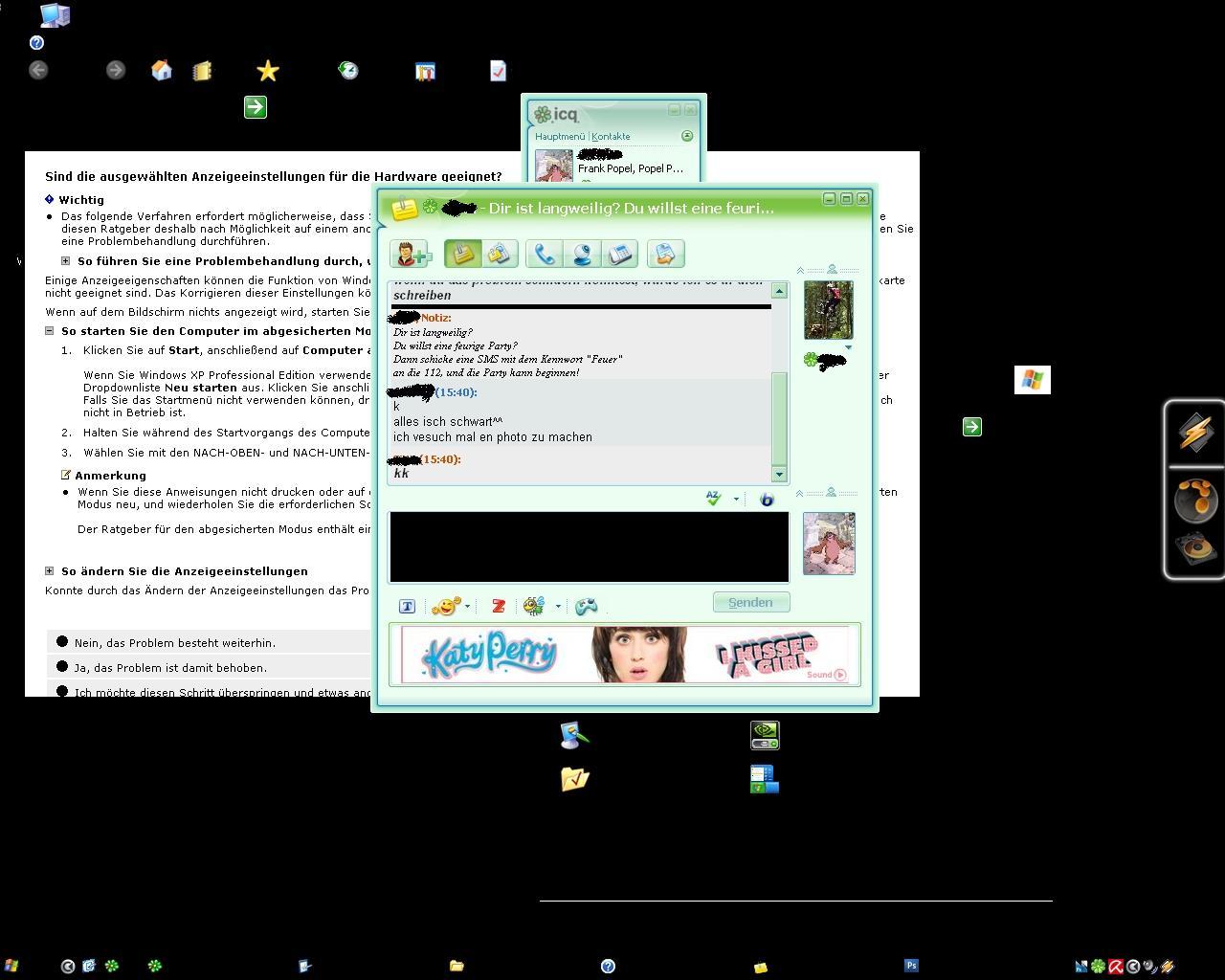Click the red Z zlango icon
Screen dimensions: 1225x980
click(498, 607)
